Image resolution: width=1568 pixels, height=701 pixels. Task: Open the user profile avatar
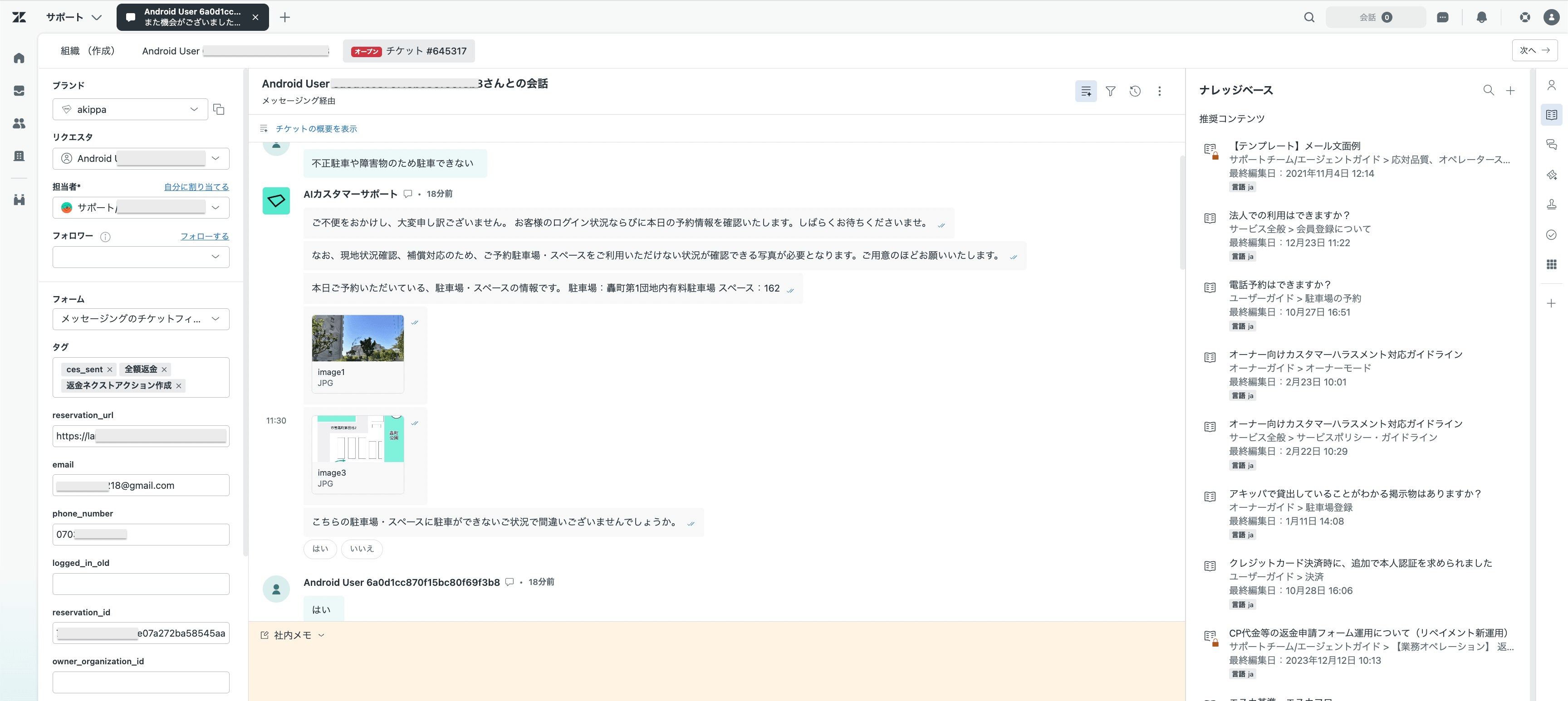click(1552, 17)
